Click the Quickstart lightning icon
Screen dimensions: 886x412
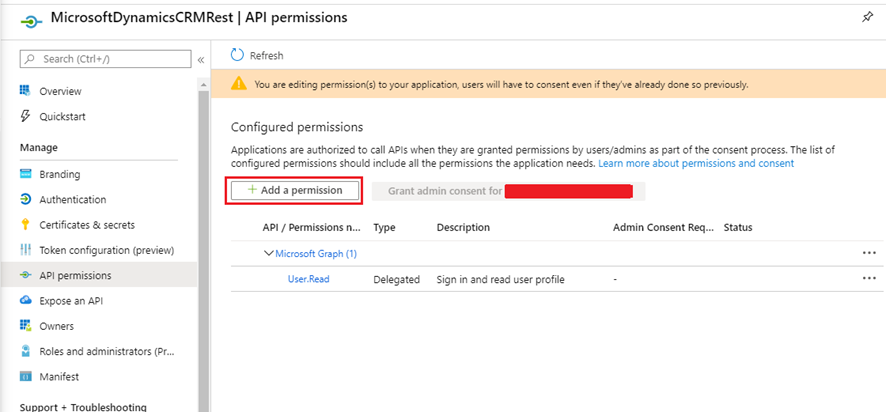[25, 116]
